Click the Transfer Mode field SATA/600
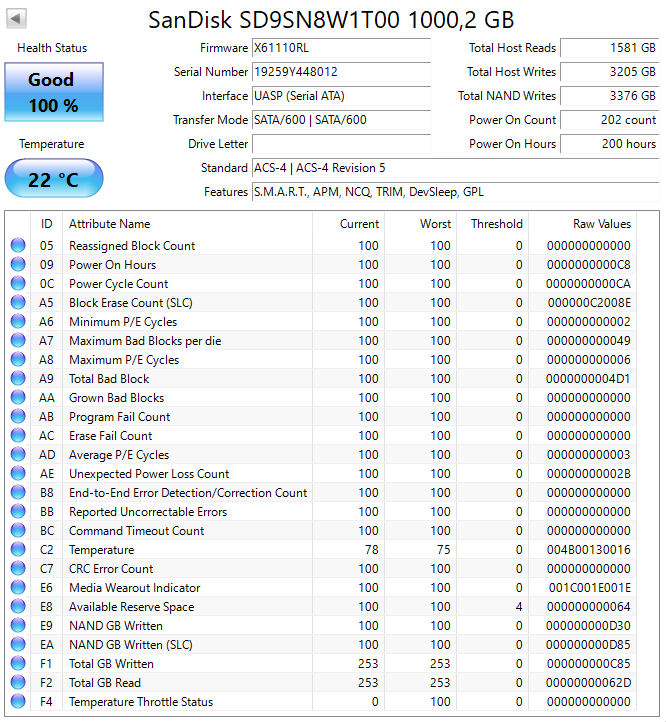This screenshot has width=666, height=722. tap(341, 120)
